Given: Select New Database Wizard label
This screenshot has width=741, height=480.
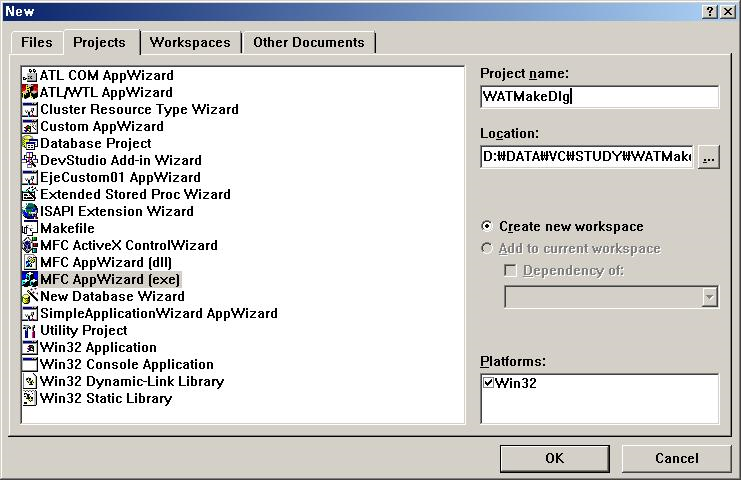Looking at the screenshot, I should (112, 296).
